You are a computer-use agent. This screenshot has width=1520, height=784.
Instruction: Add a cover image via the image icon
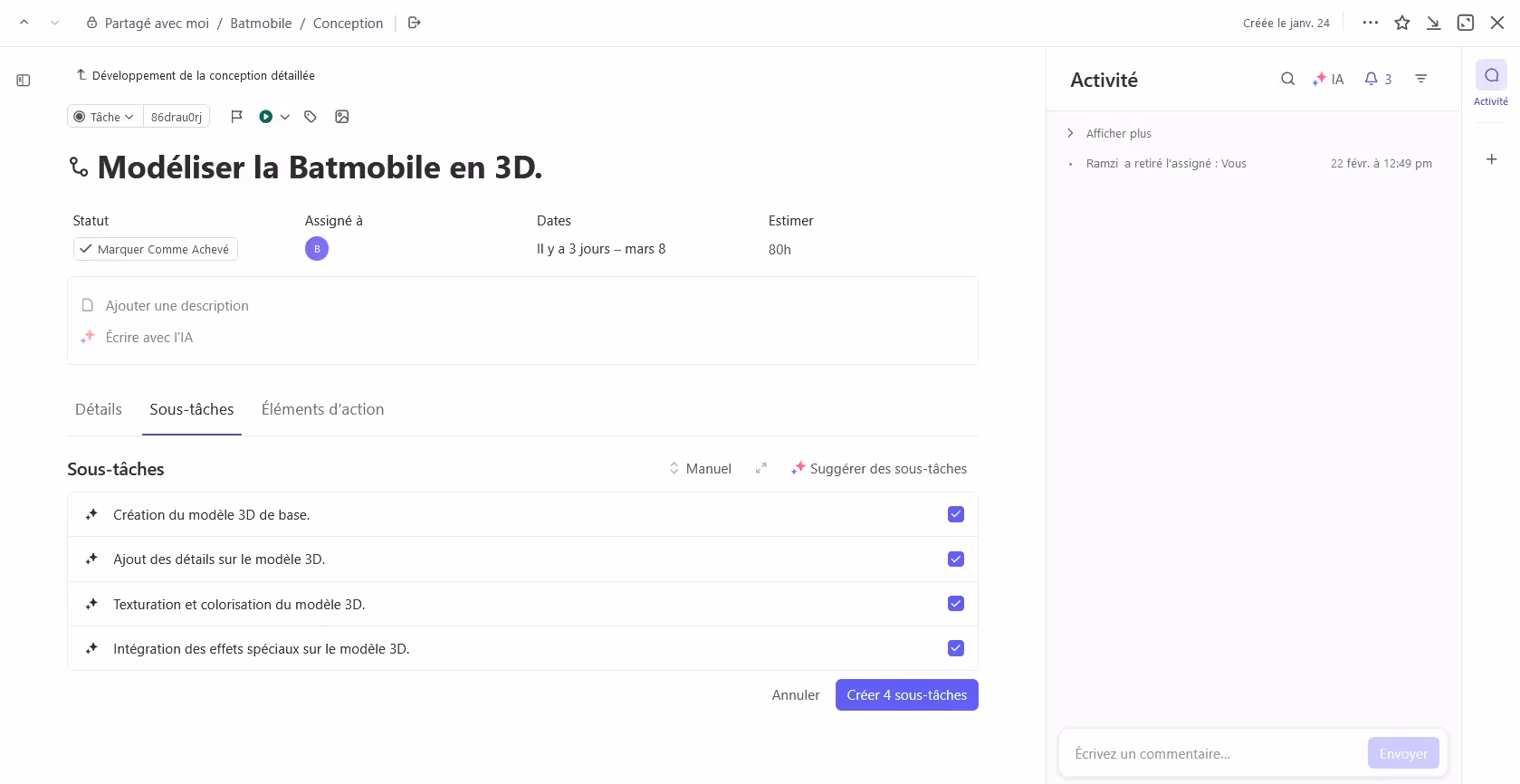coord(342,117)
